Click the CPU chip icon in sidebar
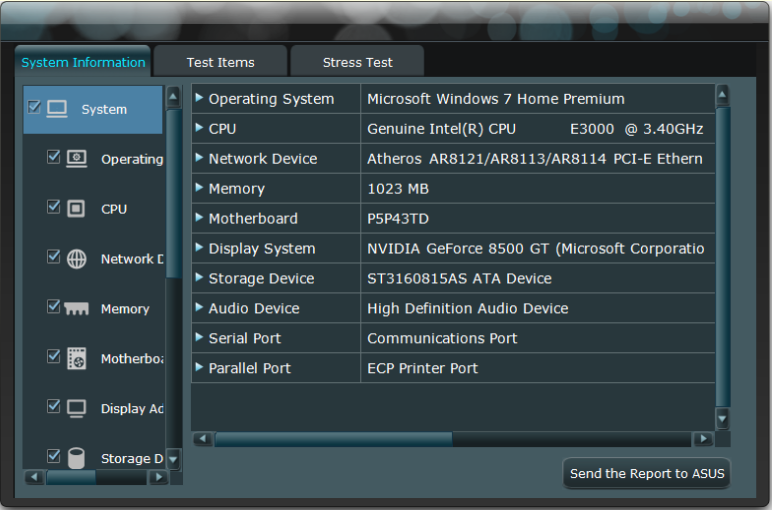This screenshot has height=510, width=772. pos(76,209)
